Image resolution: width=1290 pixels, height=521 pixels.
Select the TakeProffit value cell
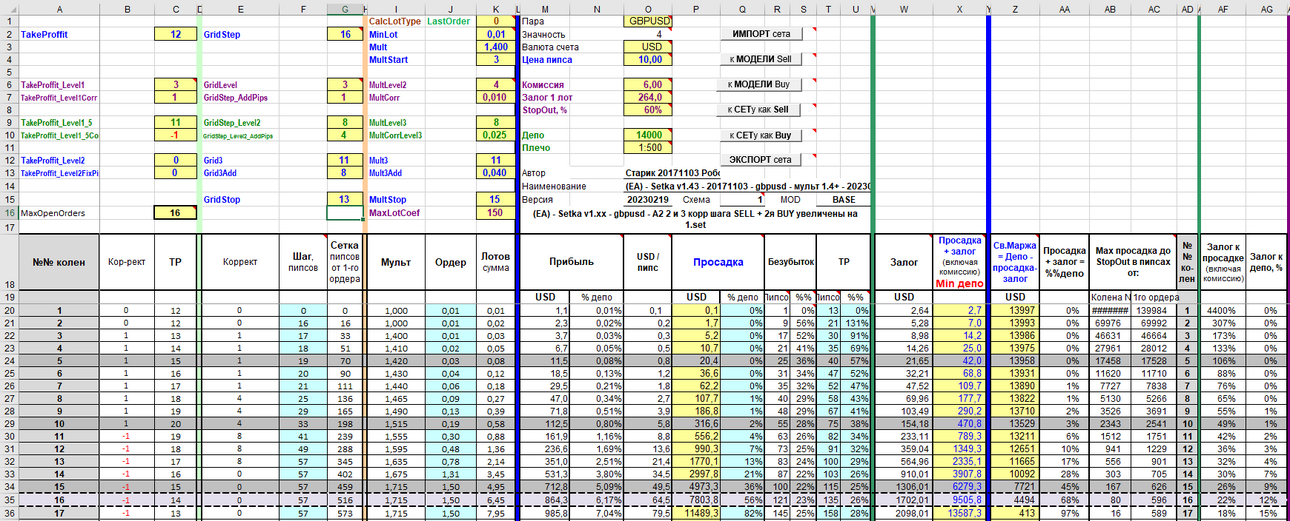coord(176,34)
